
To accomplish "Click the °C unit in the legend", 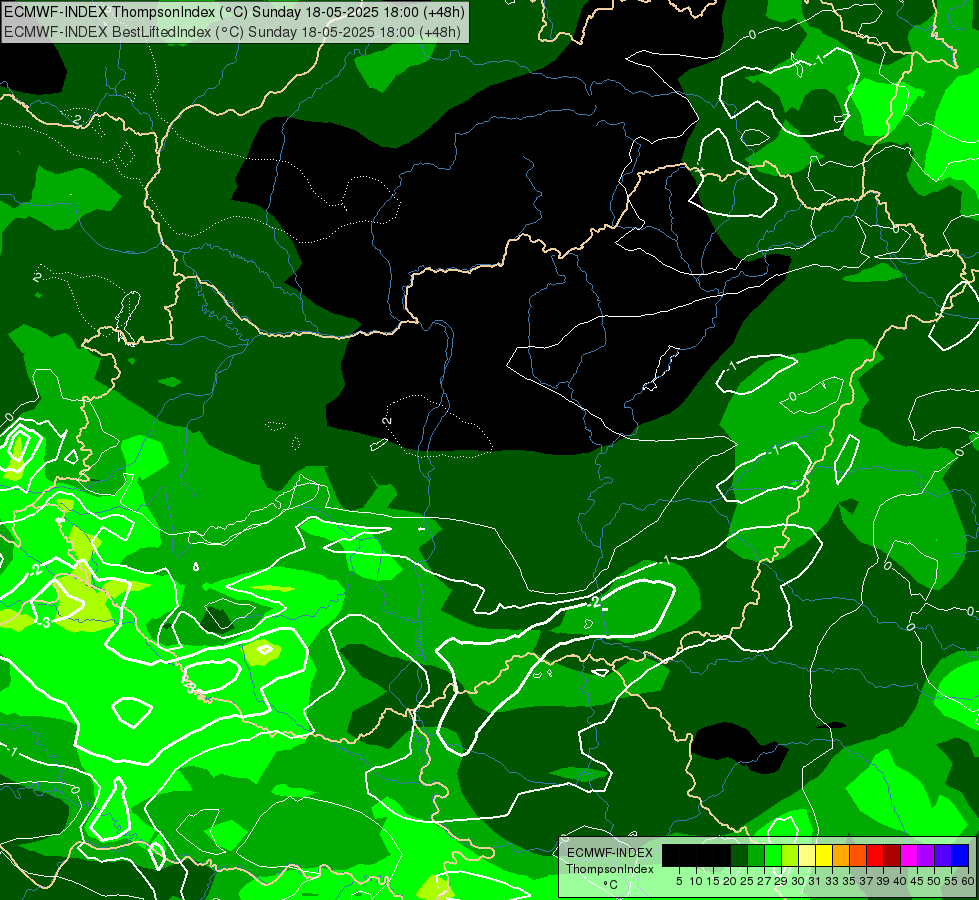I will [x=611, y=884].
